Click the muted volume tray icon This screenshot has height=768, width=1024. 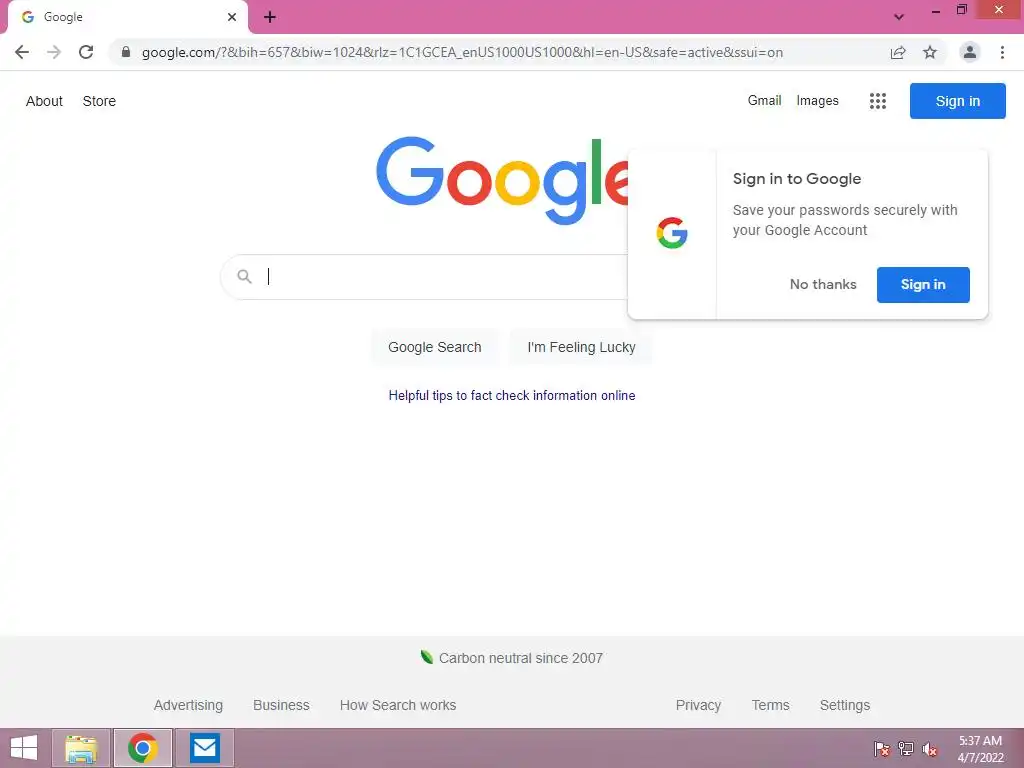point(930,749)
